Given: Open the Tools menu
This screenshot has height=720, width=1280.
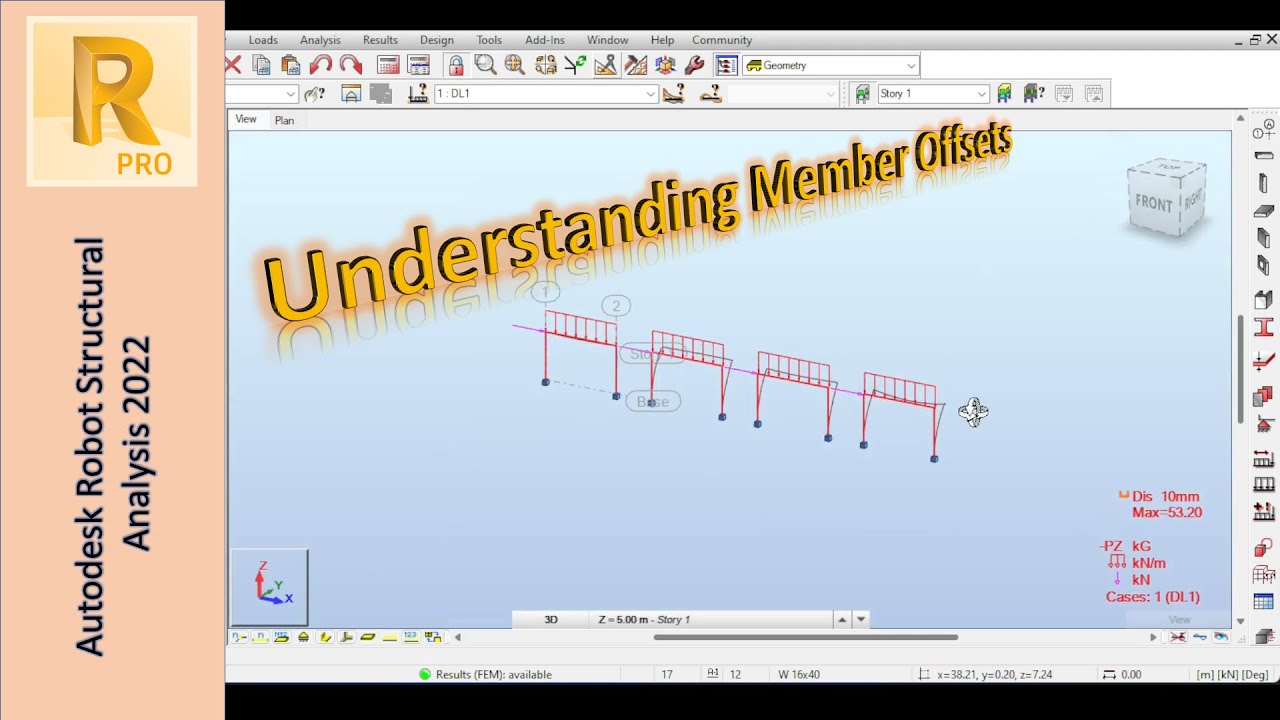Looking at the screenshot, I should point(489,40).
